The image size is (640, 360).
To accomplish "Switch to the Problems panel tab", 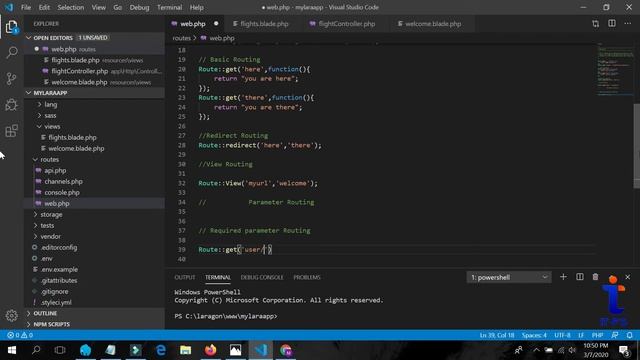I will [307, 277].
